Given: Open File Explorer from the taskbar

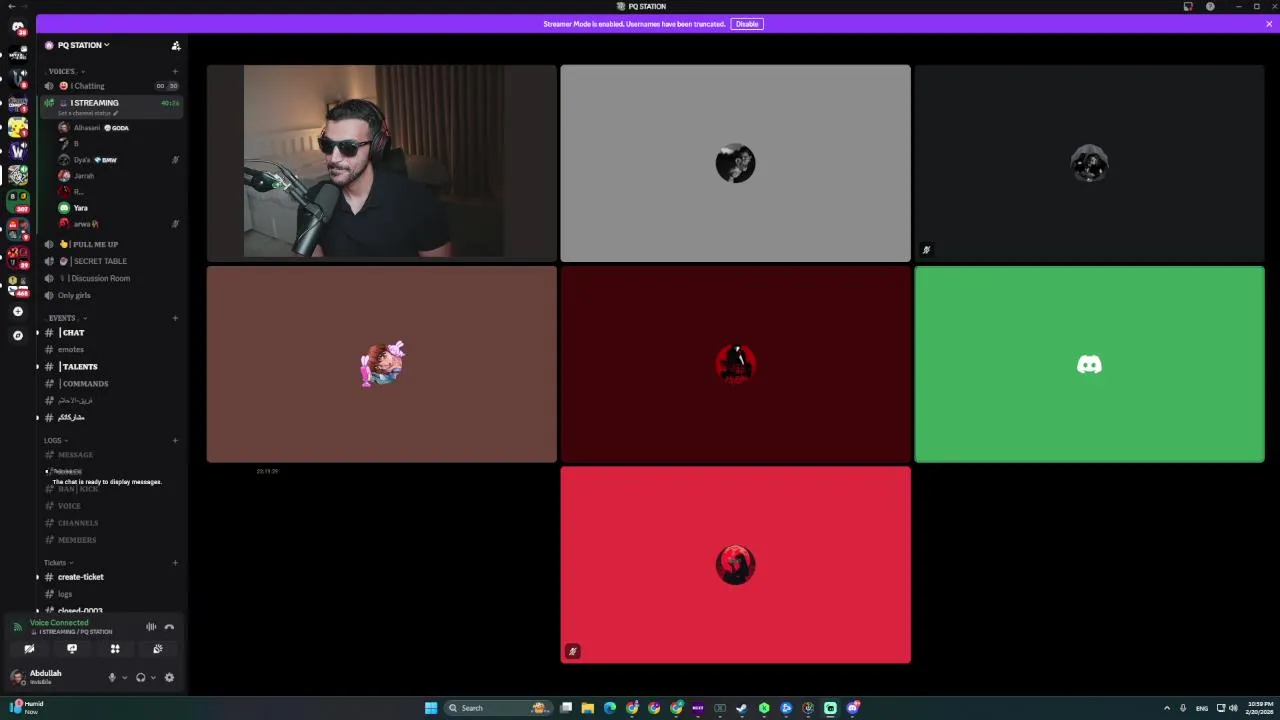Looking at the screenshot, I should pyautogui.click(x=588, y=708).
